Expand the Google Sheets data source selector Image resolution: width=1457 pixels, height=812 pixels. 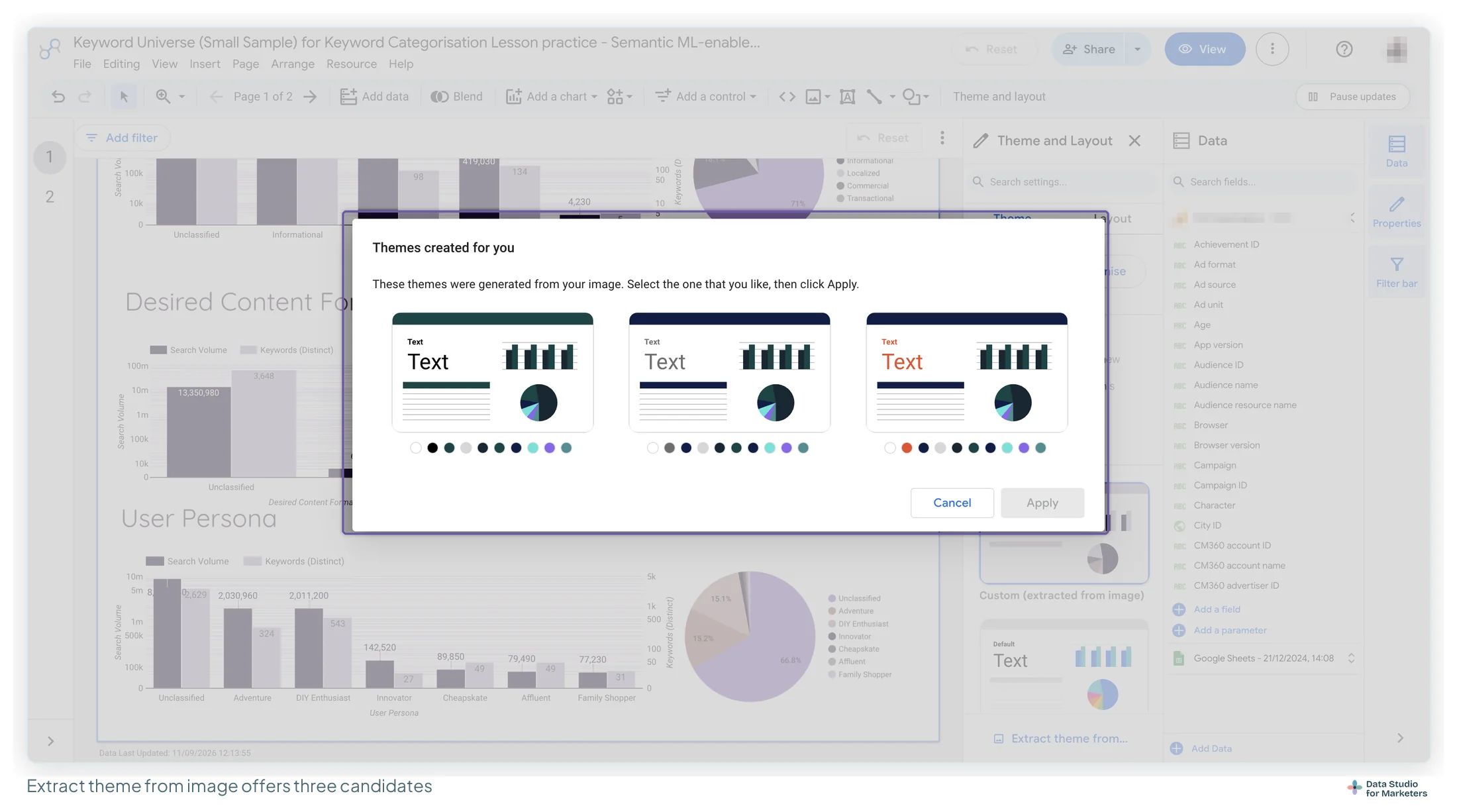1351,658
